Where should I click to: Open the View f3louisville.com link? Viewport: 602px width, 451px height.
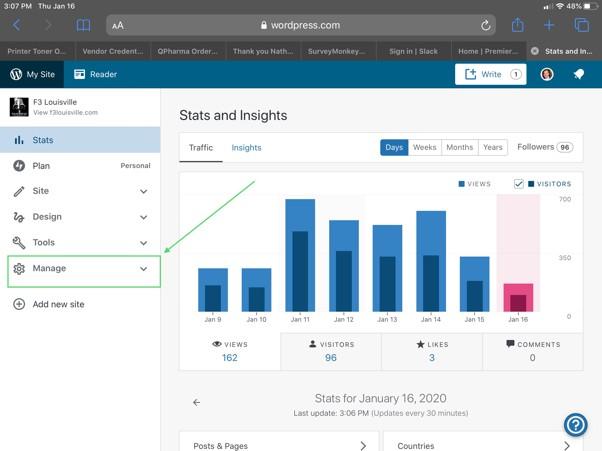click(x=65, y=112)
